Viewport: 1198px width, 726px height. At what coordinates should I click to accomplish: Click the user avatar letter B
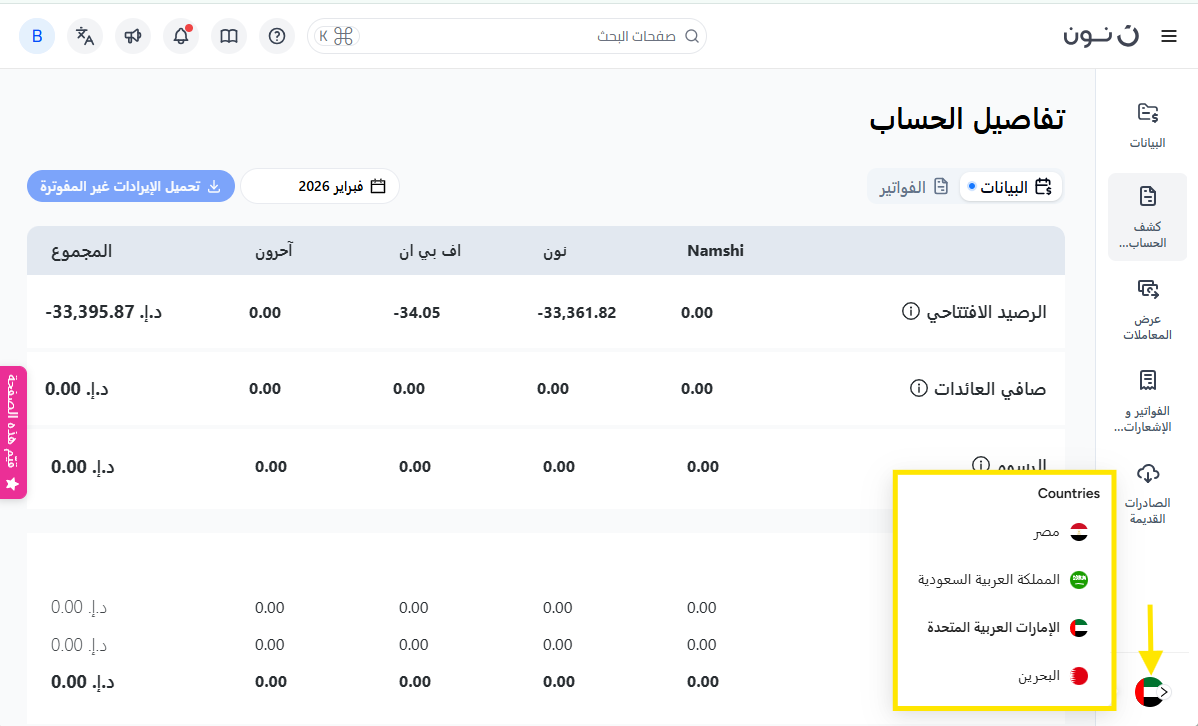37,37
